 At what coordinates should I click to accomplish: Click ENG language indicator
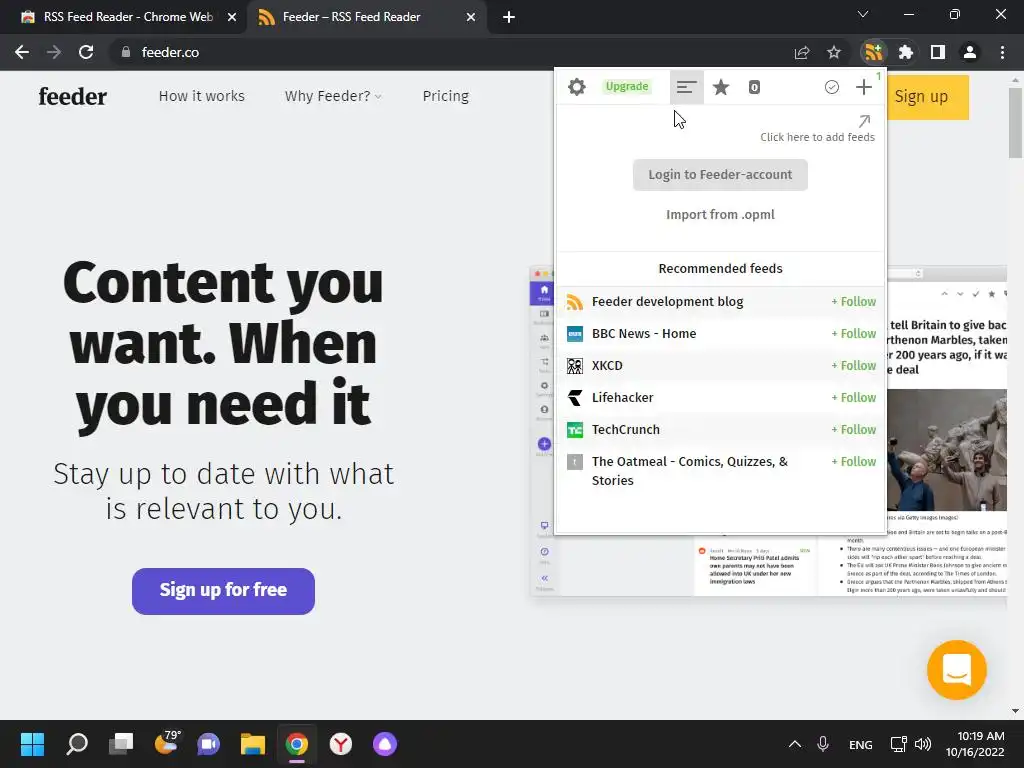click(860, 744)
